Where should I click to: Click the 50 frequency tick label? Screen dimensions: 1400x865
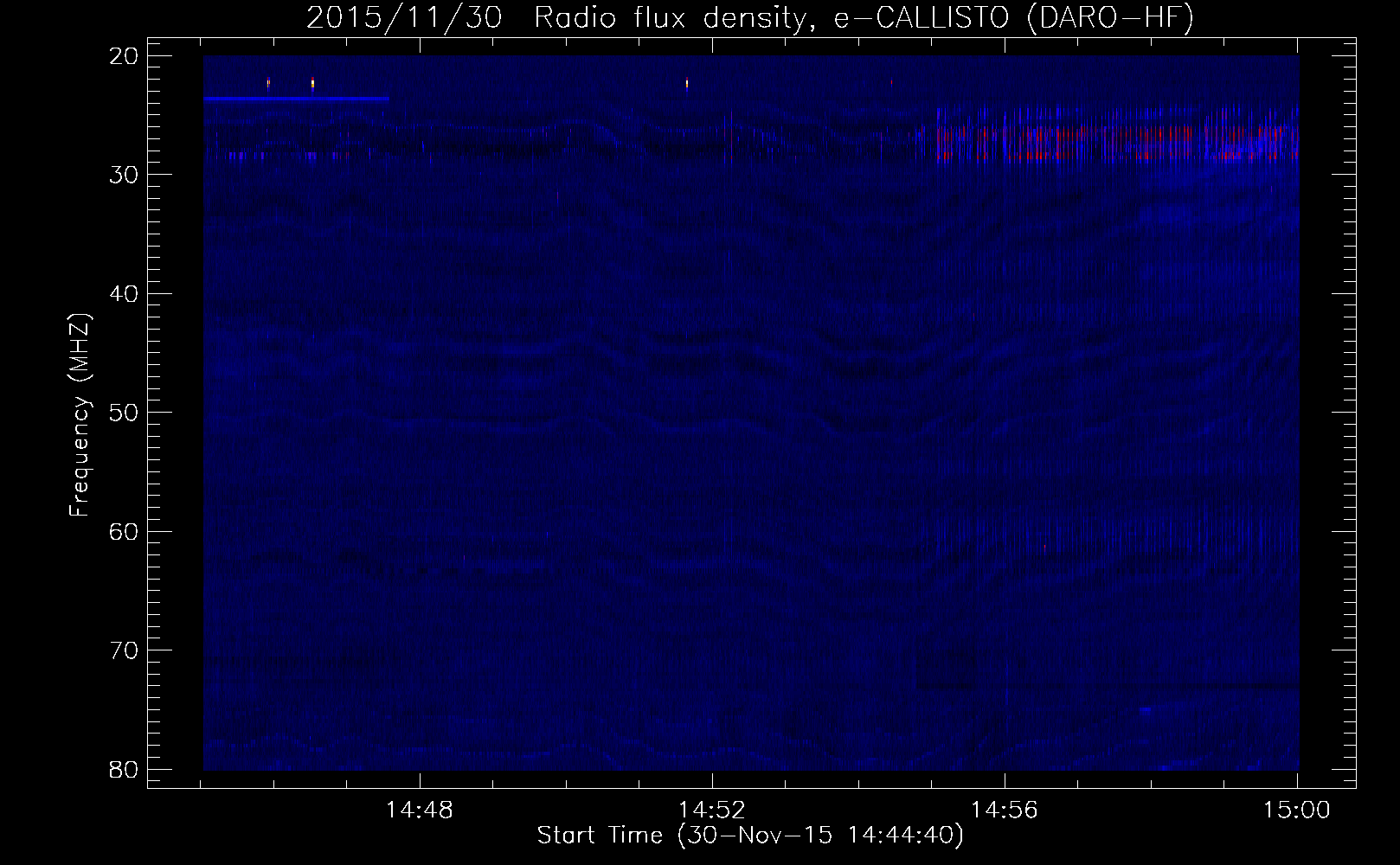tap(125, 412)
